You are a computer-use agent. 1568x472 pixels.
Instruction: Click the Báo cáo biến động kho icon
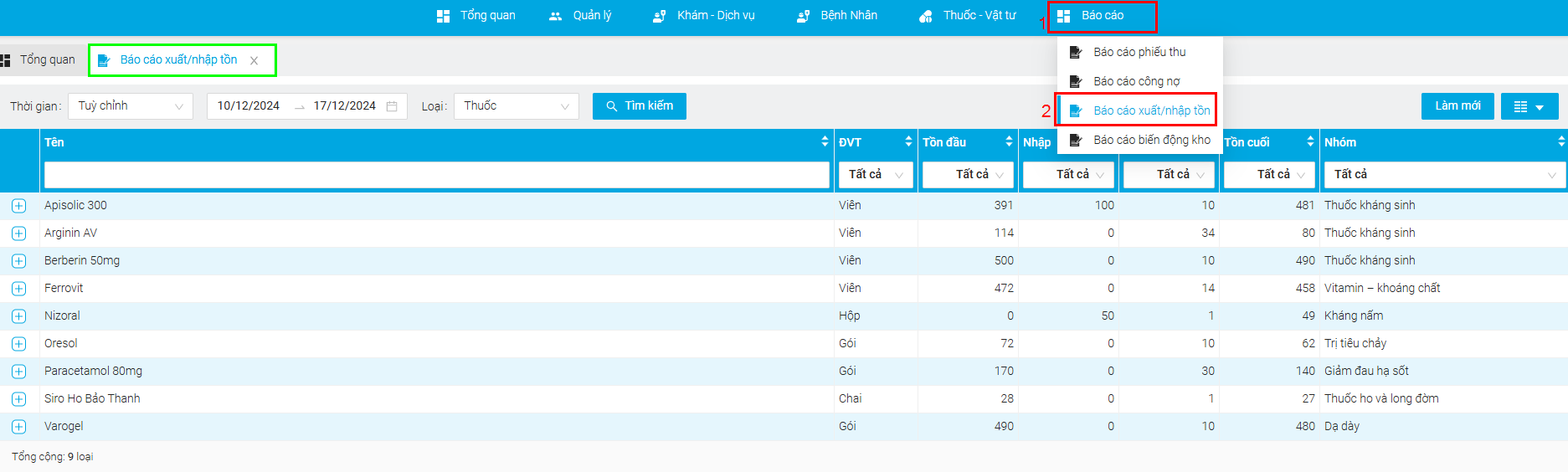(x=1076, y=140)
